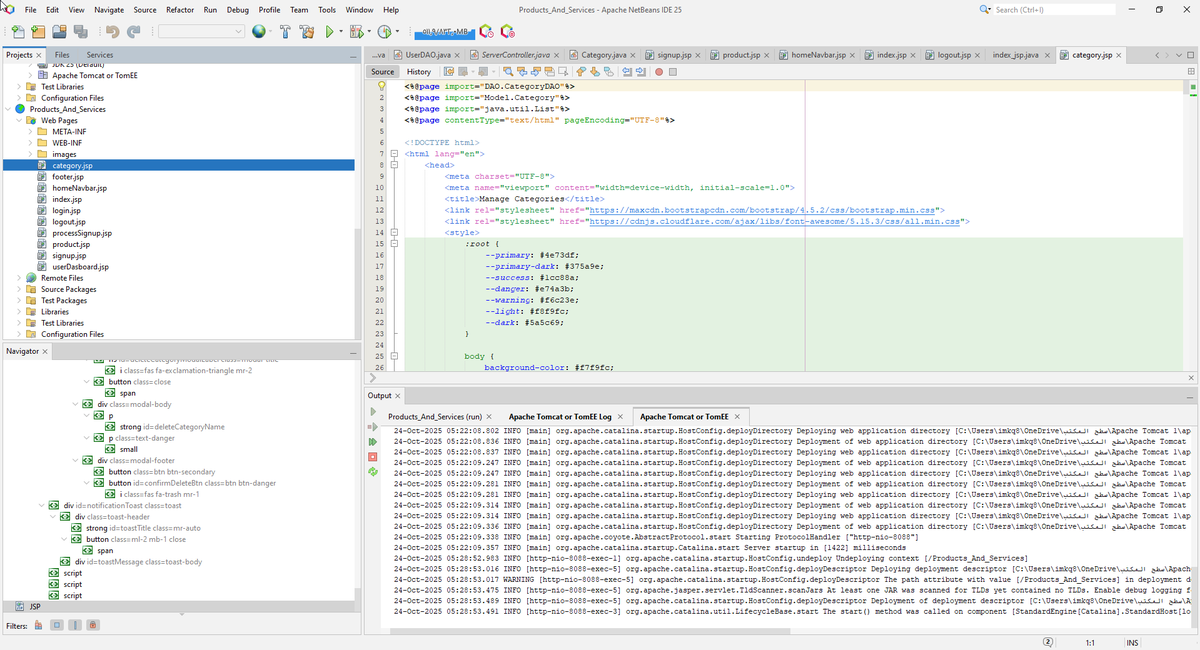Click the refresh server icon in Output sidebar

(x=373, y=471)
